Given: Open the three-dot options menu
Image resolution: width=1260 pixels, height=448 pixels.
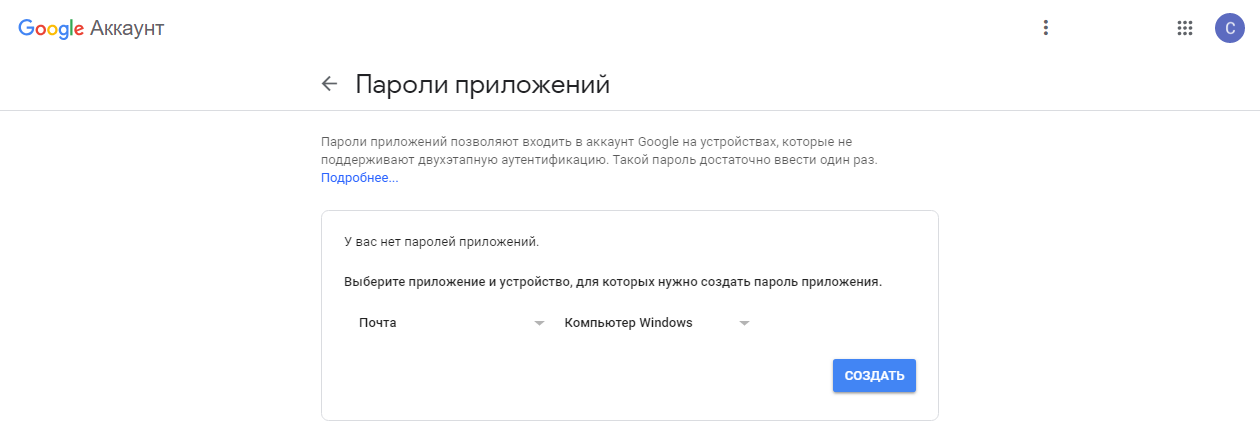Looking at the screenshot, I should pyautogui.click(x=1046, y=28).
